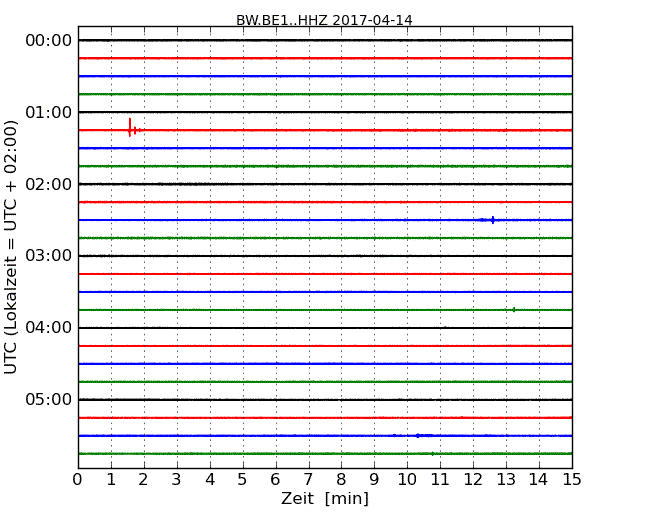The height and width of the screenshot is (520, 650).
Task: Click the green blip on the 03:45 trace
Action: click(514, 310)
